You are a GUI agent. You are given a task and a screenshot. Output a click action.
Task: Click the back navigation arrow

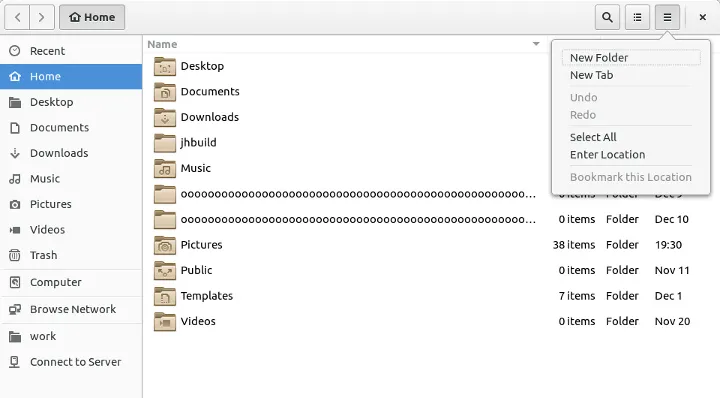pyautogui.click(x=17, y=17)
